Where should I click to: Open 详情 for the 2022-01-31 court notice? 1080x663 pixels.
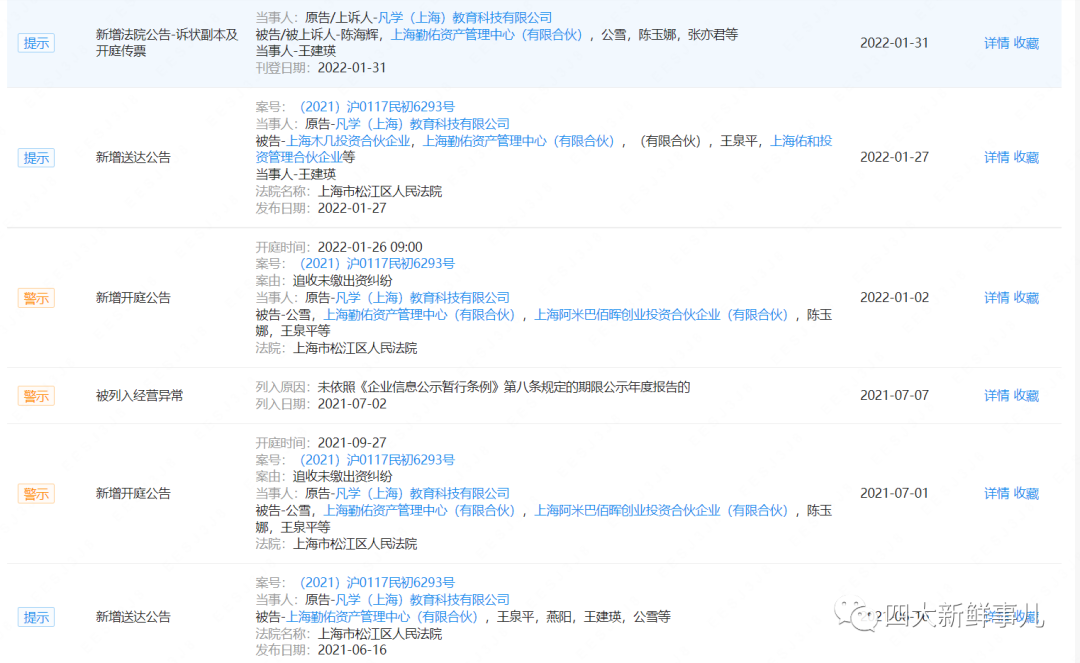pos(996,43)
